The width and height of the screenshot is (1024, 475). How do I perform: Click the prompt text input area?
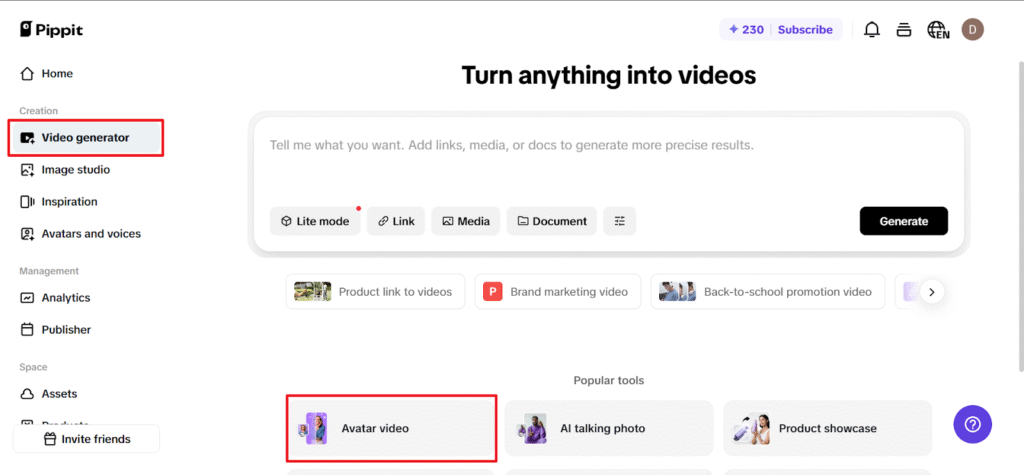(x=608, y=160)
